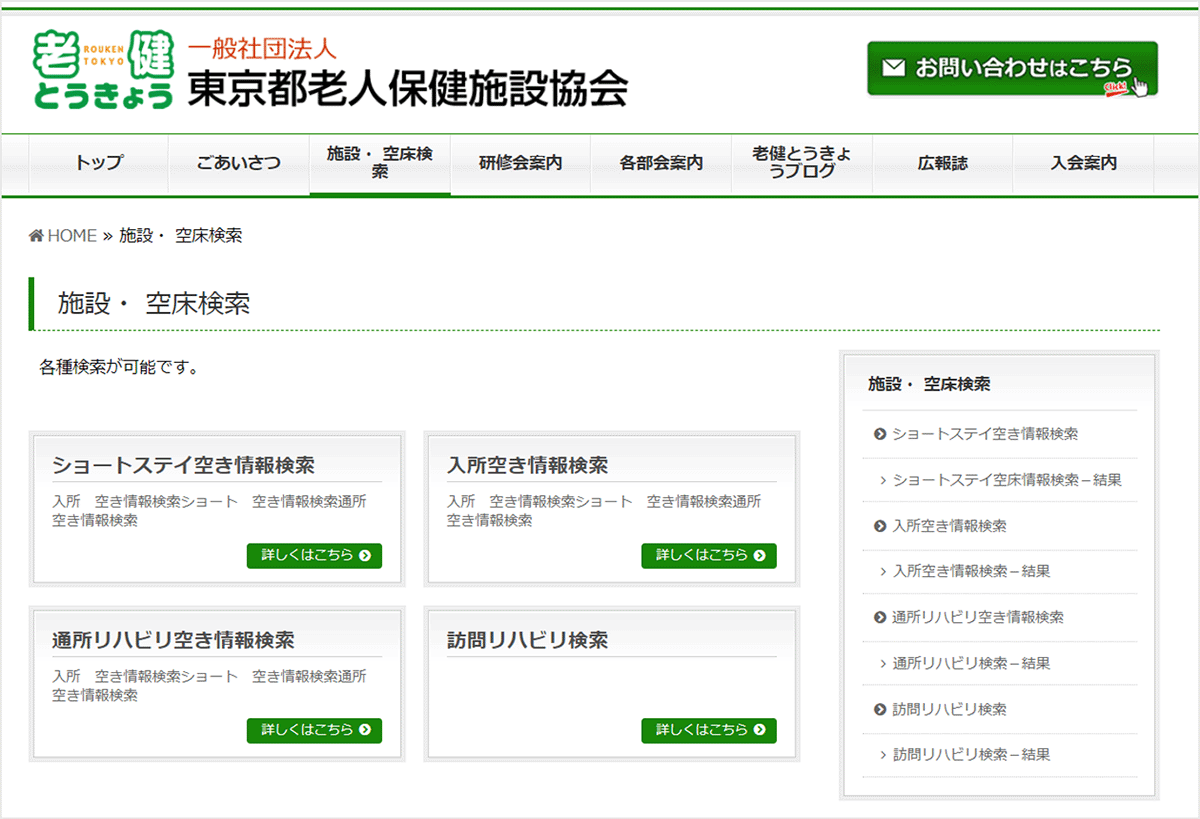Click sidebar link 通所リハビリ検索－結果
Image resolution: width=1200 pixels, height=819 pixels.
point(971,664)
